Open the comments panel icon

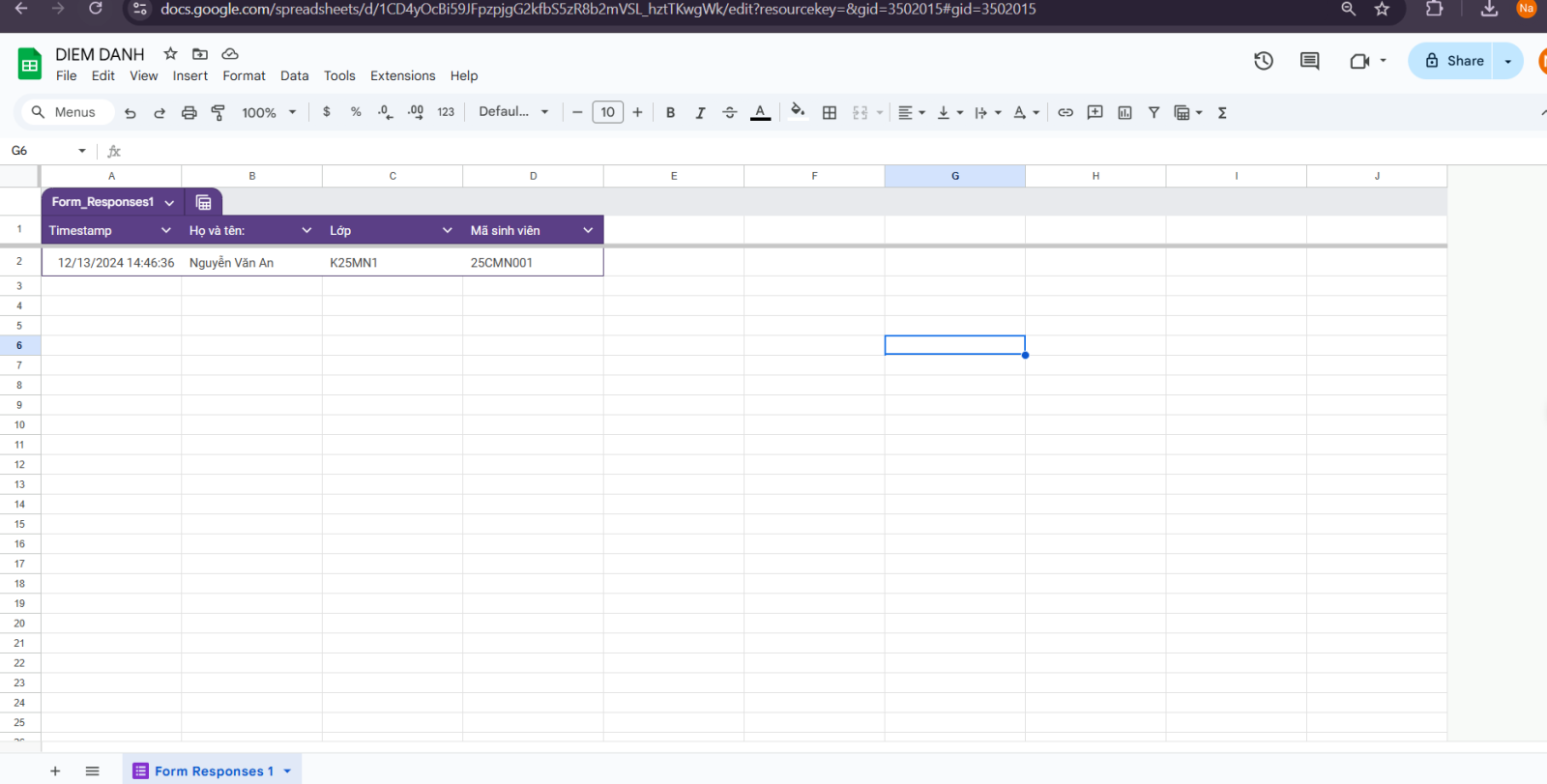pyautogui.click(x=1310, y=61)
